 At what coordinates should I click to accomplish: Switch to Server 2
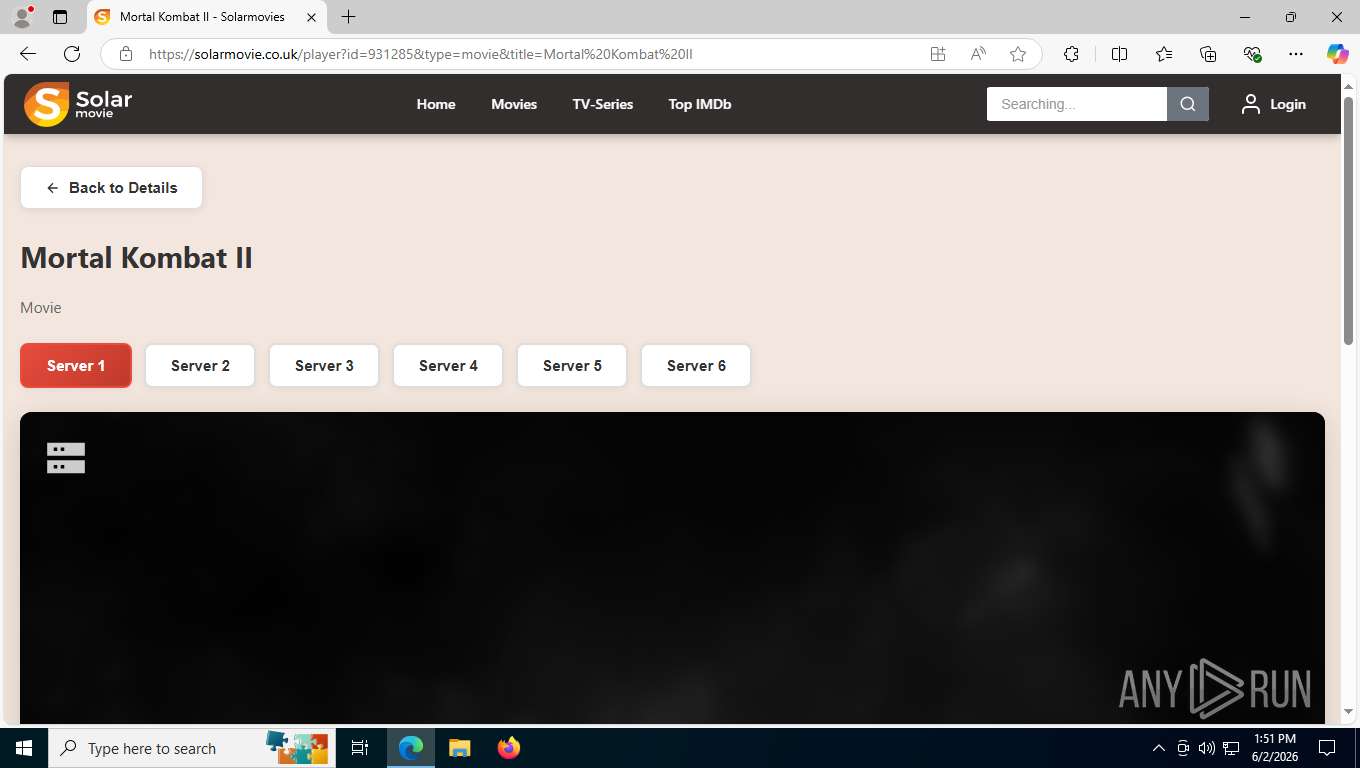pyautogui.click(x=200, y=366)
